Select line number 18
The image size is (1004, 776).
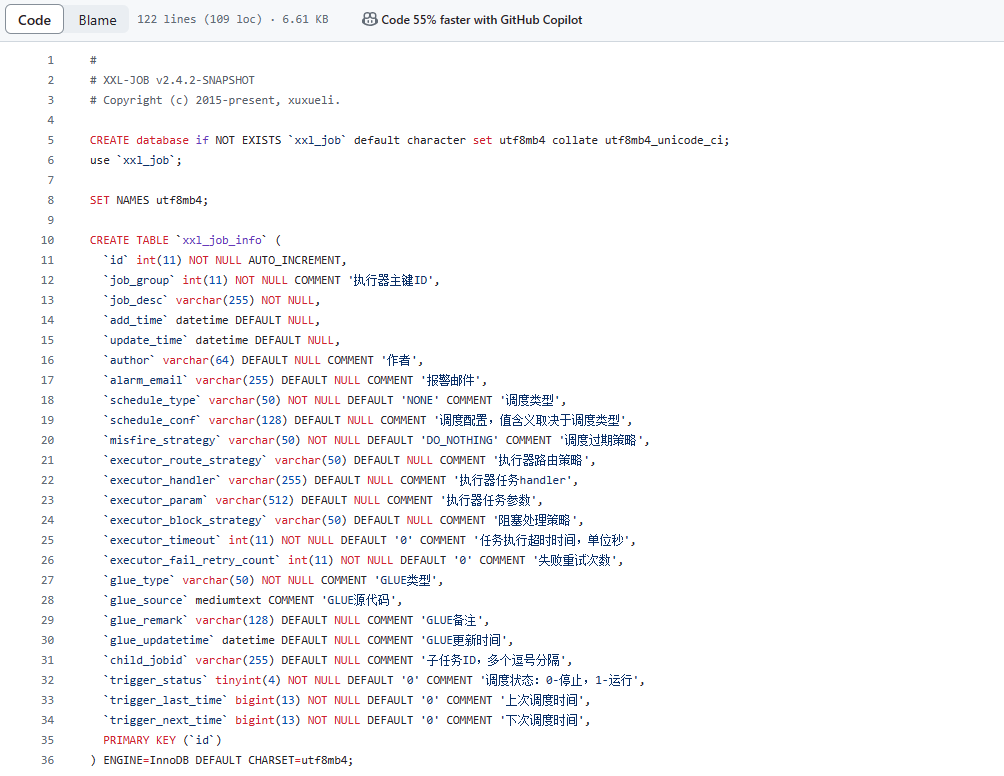(x=47, y=400)
